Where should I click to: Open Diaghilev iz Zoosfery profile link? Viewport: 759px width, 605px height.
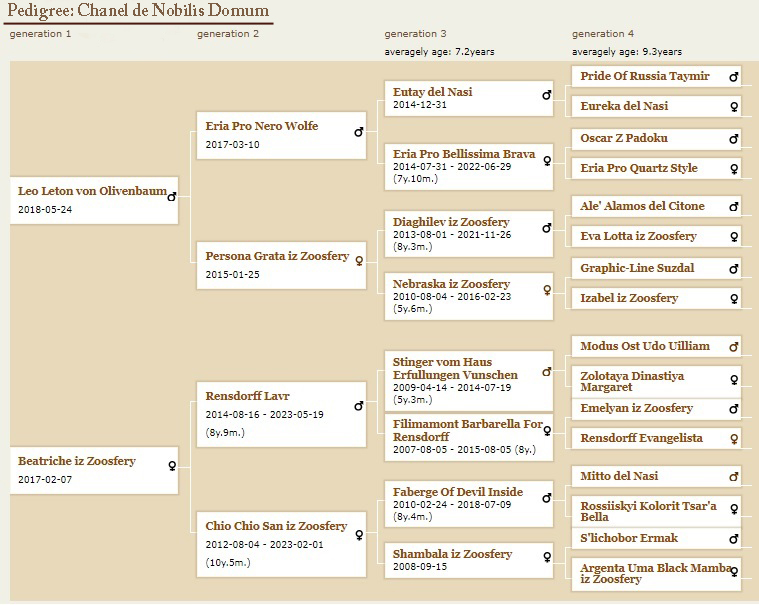coord(451,222)
